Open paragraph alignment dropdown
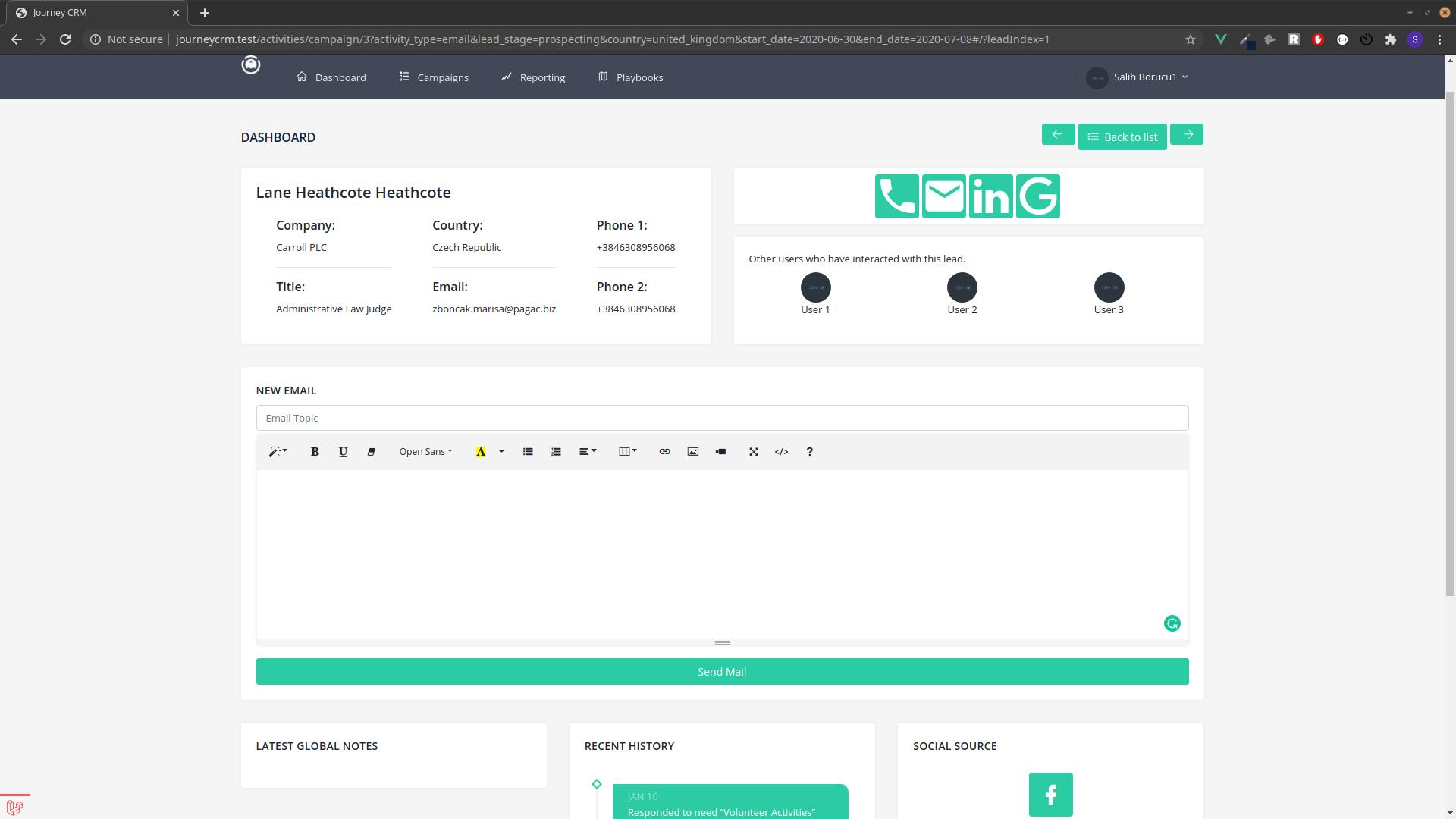The height and width of the screenshot is (819, 1456). pyautogui.click(x=588, y=452)
